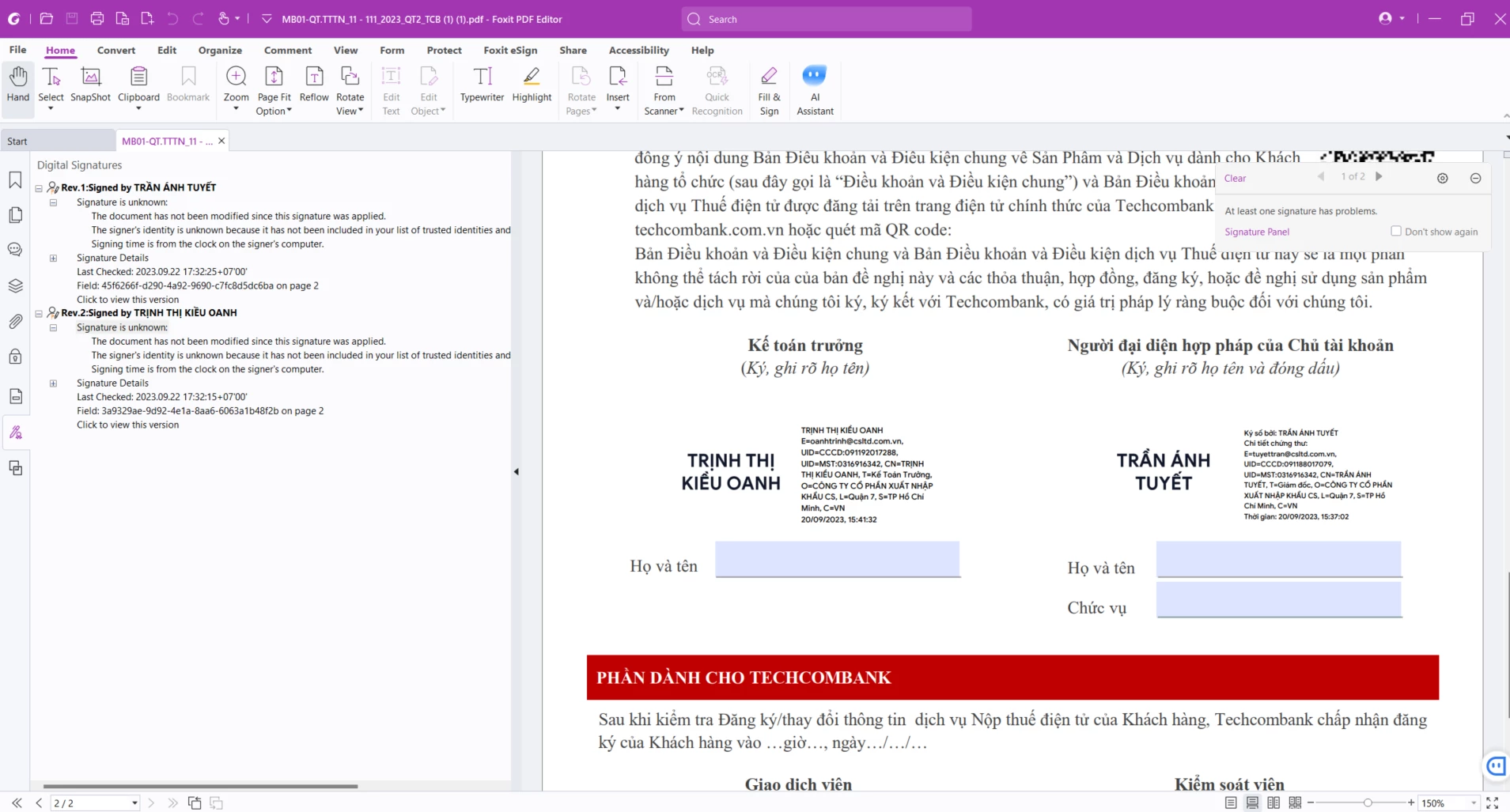Open the Comments side panel

pos(15,250)
